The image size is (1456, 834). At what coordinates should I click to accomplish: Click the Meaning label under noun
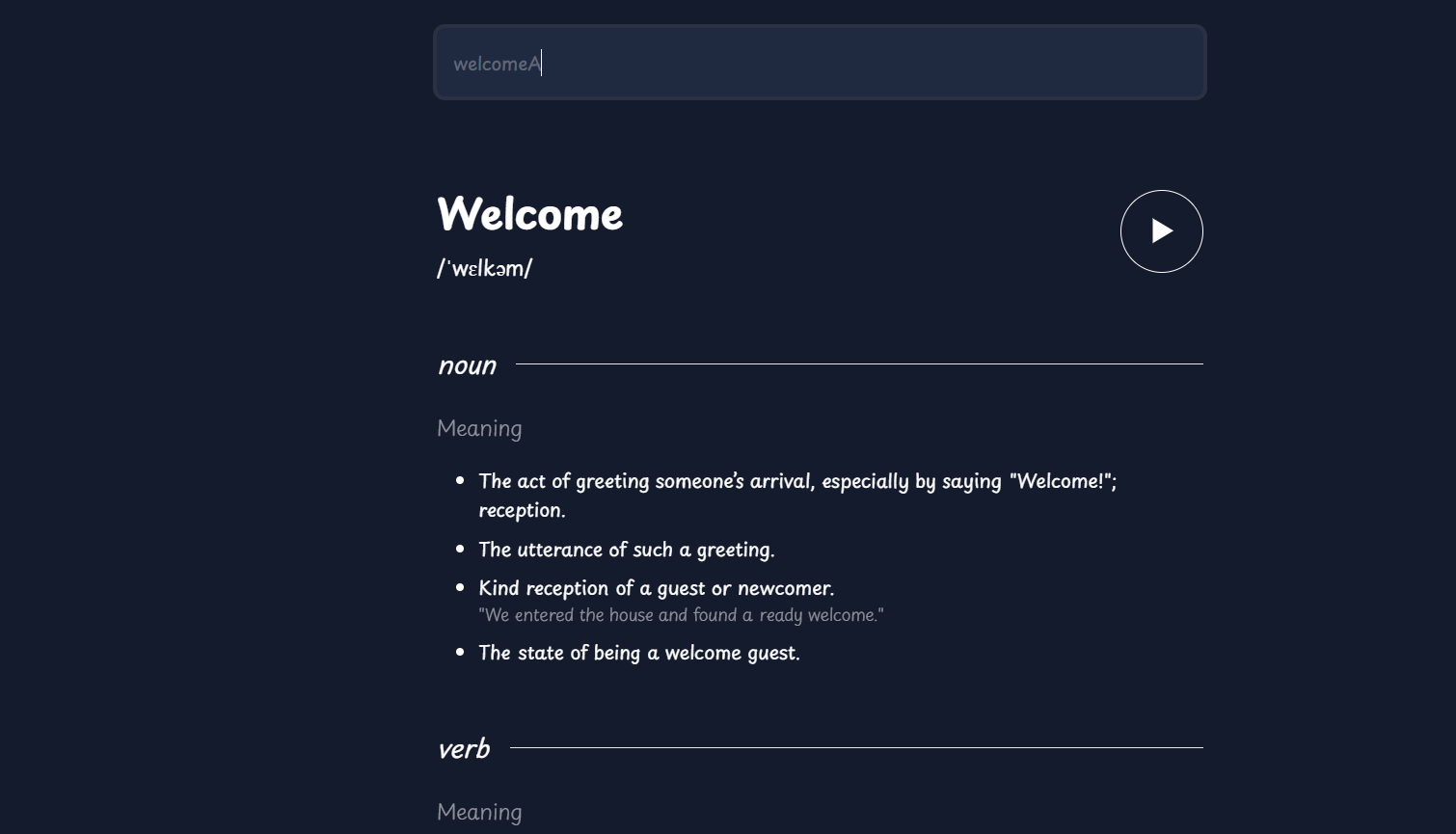point(479,428)
